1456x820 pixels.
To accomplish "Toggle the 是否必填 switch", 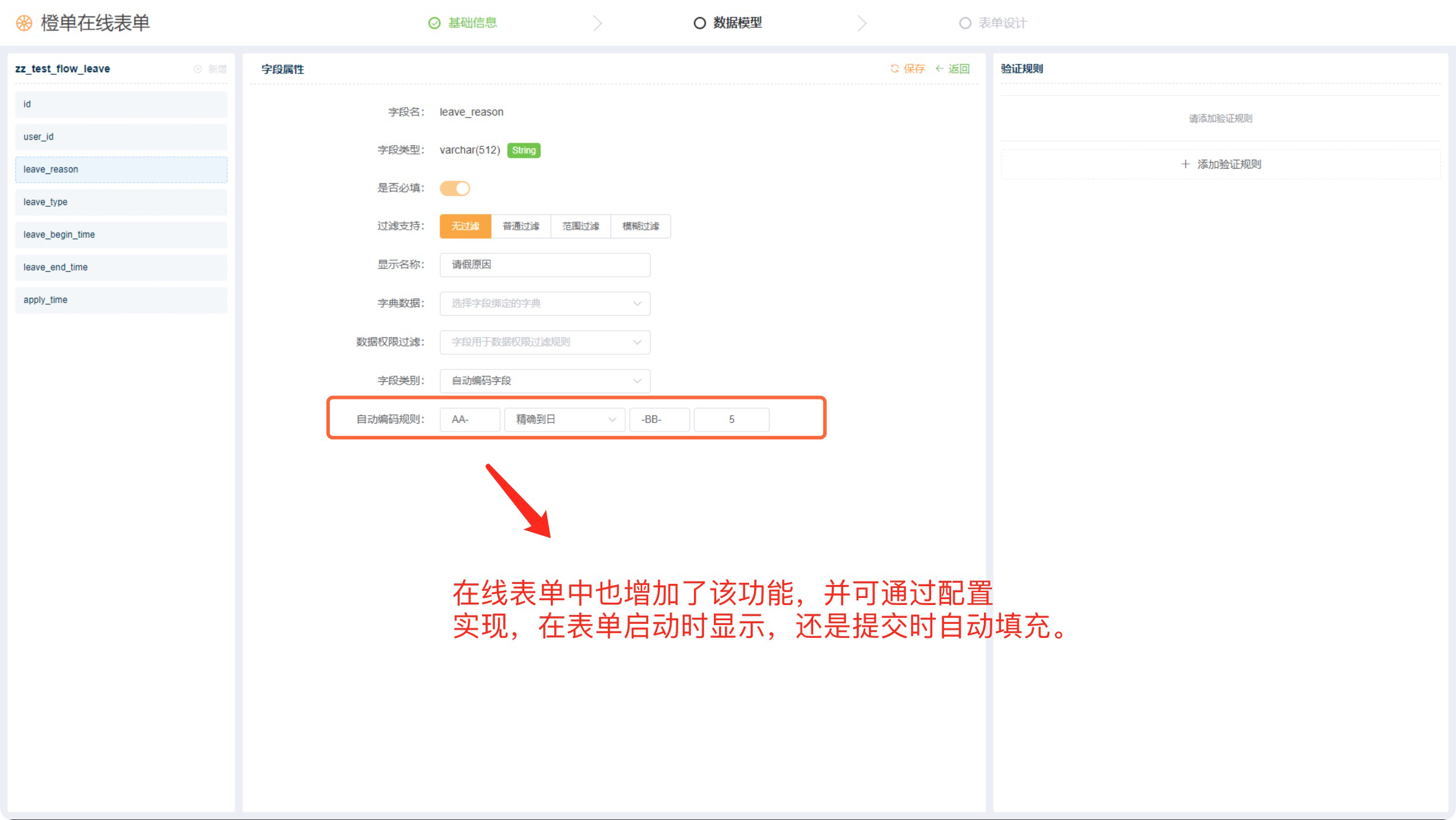I will click(455, 188).
